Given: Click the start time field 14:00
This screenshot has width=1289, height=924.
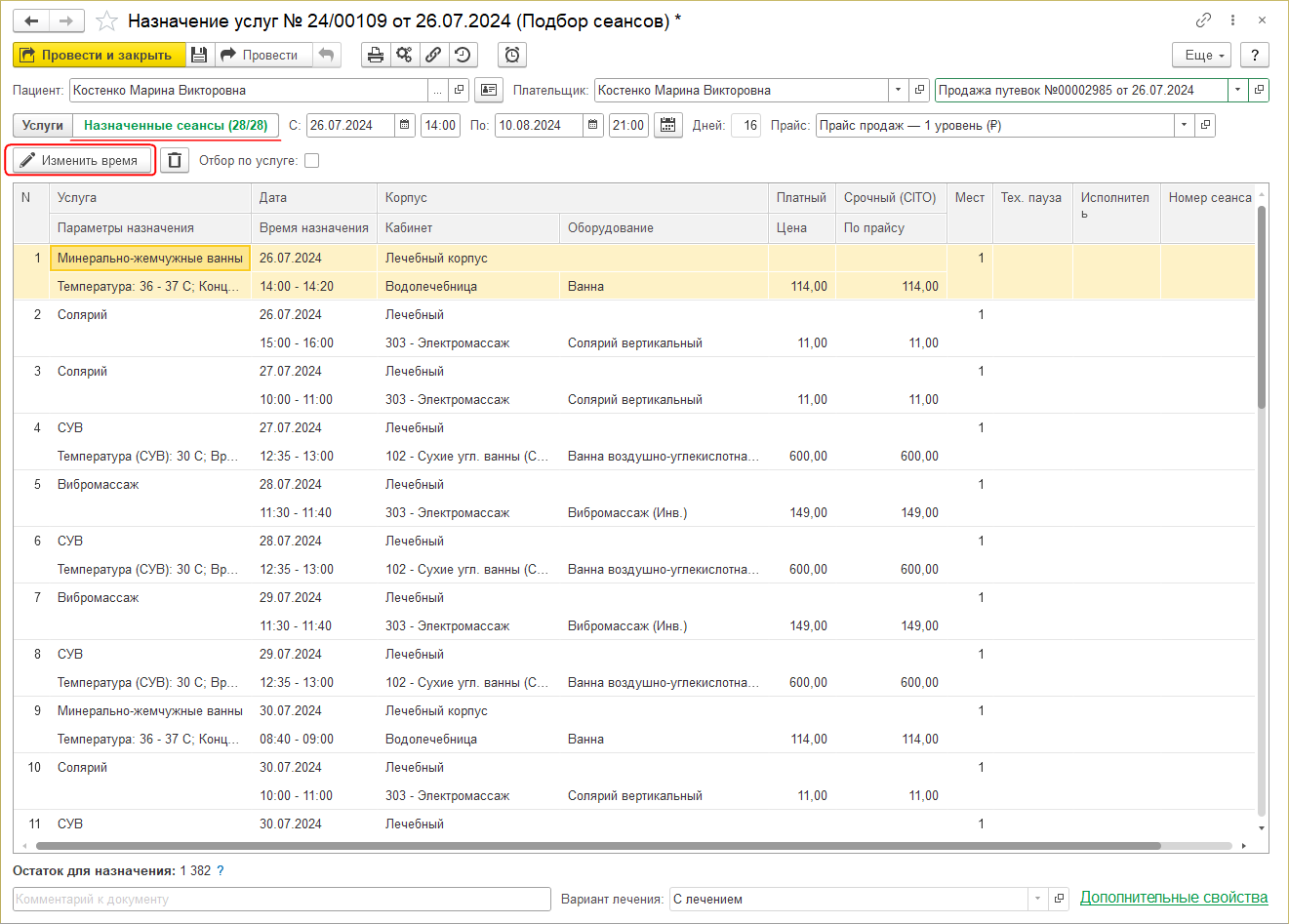Looking at the screenshot, I should tap(440, 125).
